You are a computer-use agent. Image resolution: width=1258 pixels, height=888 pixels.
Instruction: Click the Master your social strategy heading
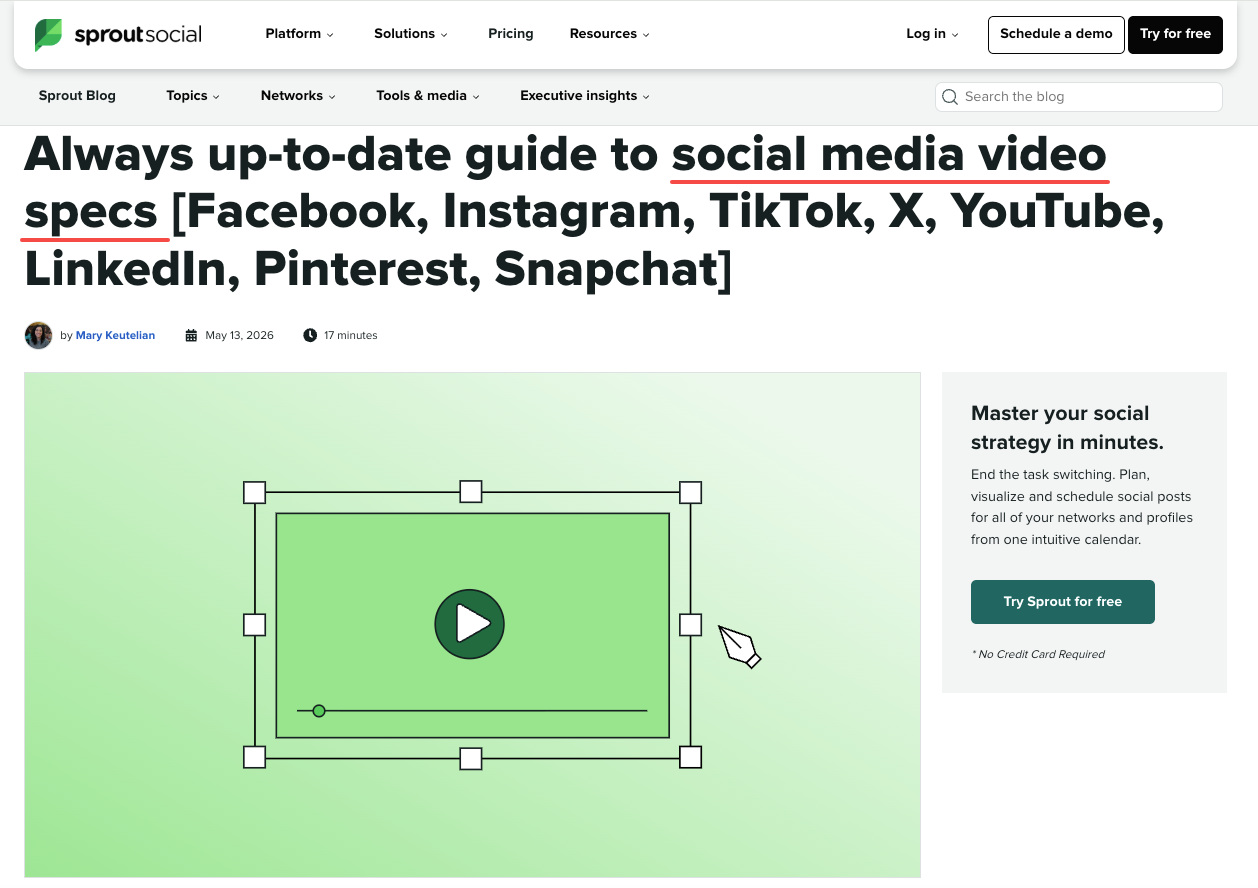1067,428
